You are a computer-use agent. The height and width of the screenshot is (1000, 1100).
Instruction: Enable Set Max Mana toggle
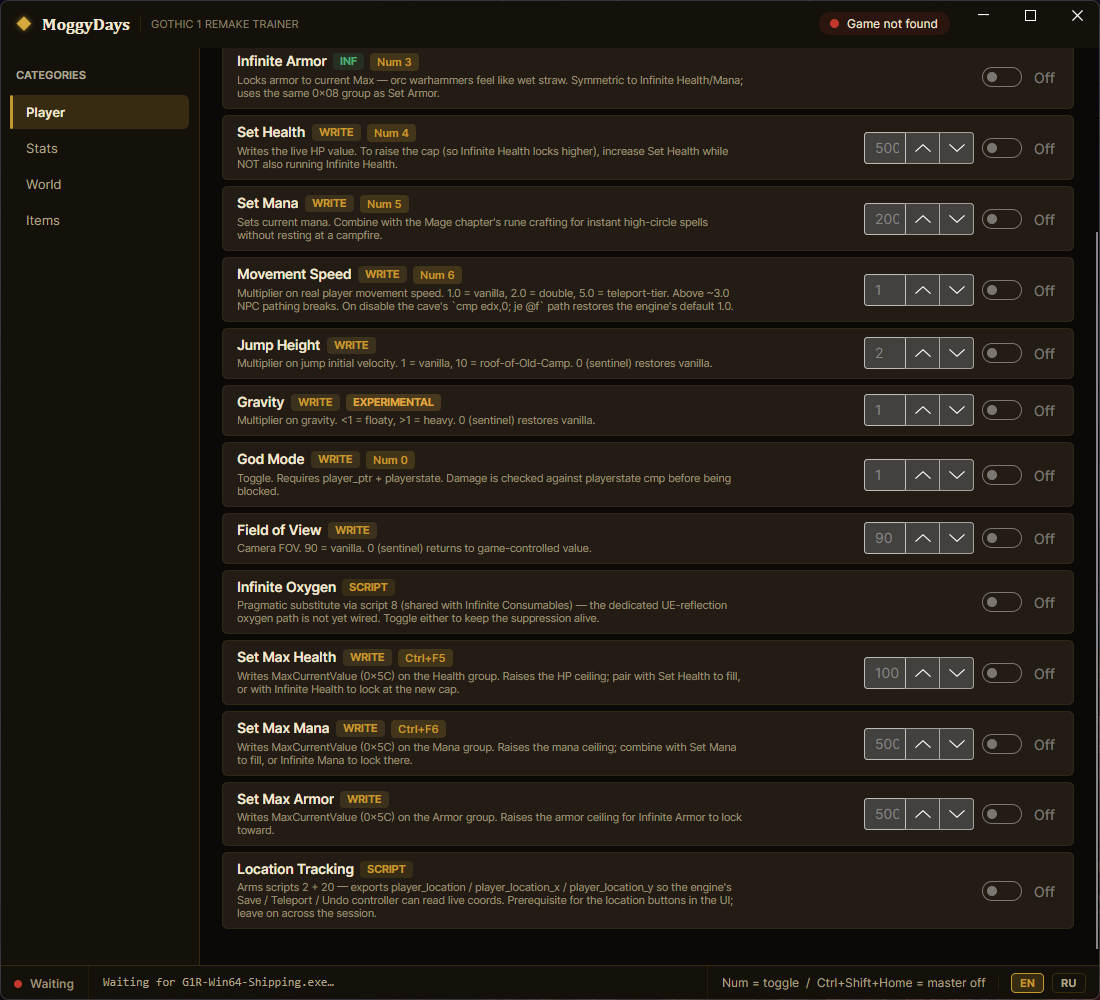click(1001, 744)
